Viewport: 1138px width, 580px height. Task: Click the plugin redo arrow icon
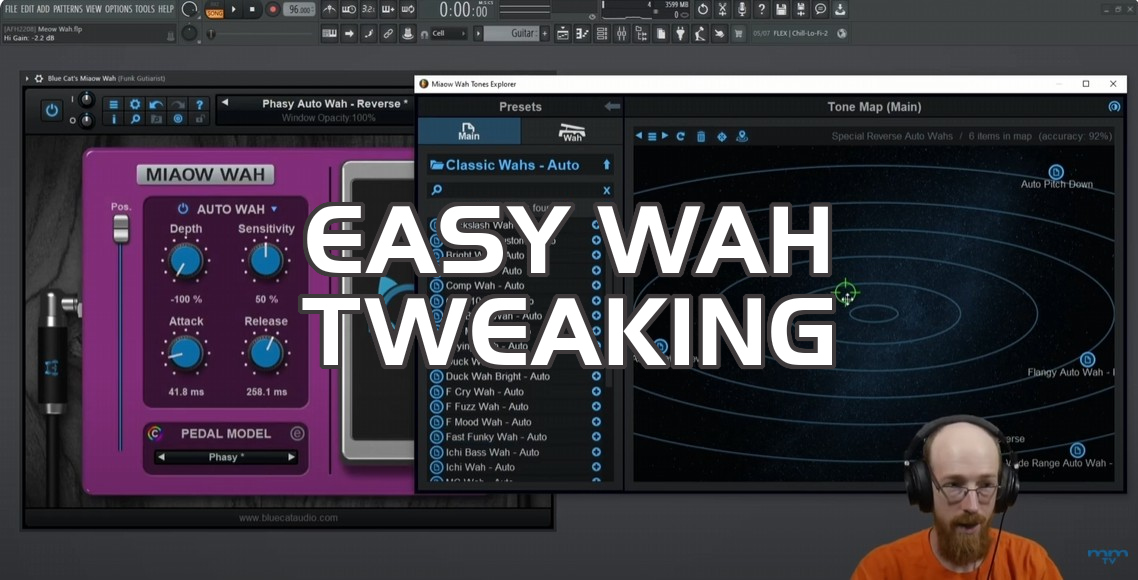178,105
